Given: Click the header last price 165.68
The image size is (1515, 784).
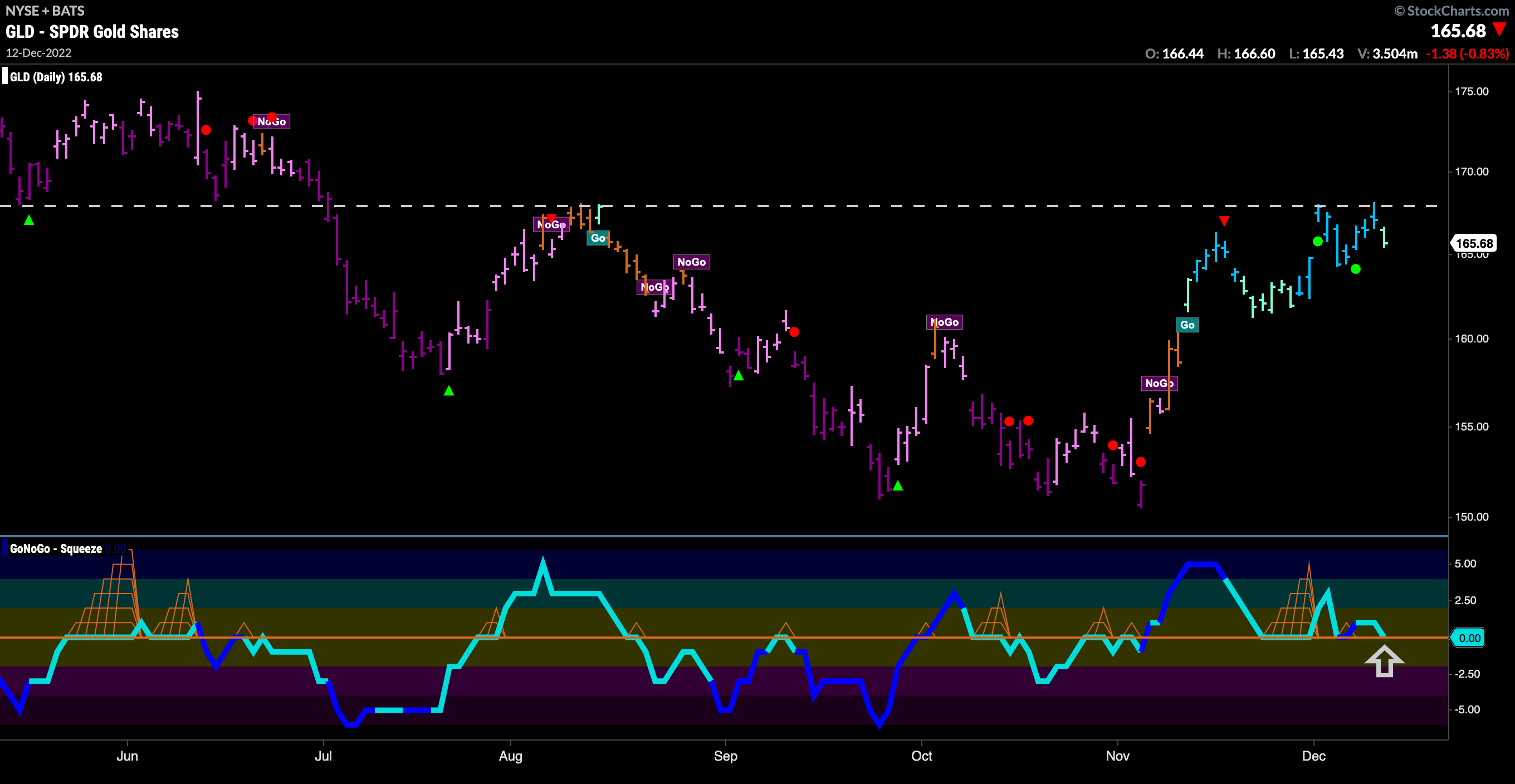Looking at the screenshot, I should click(1458, 31).
